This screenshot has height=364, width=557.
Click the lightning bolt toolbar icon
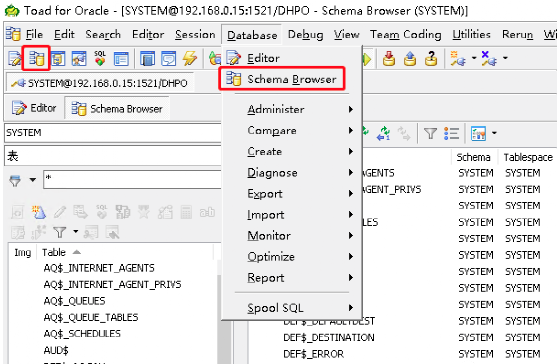190,59
